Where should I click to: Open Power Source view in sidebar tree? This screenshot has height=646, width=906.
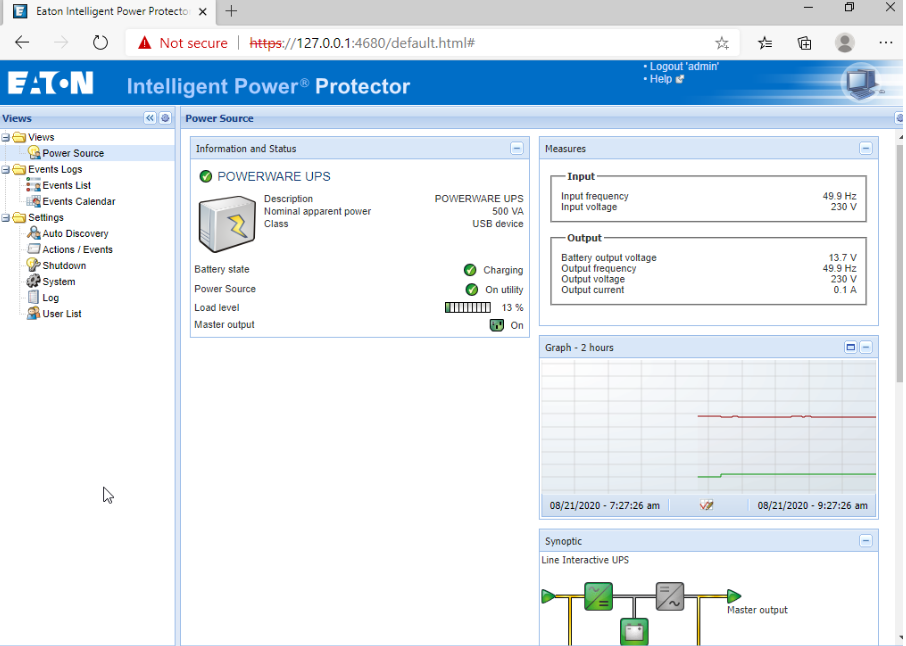pos(73,153)
